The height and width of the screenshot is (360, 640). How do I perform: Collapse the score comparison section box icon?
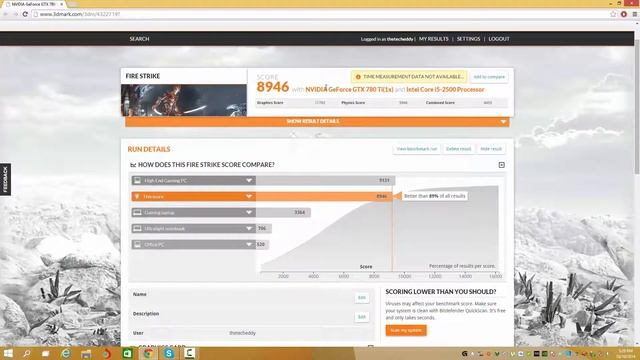click(502, 165)
